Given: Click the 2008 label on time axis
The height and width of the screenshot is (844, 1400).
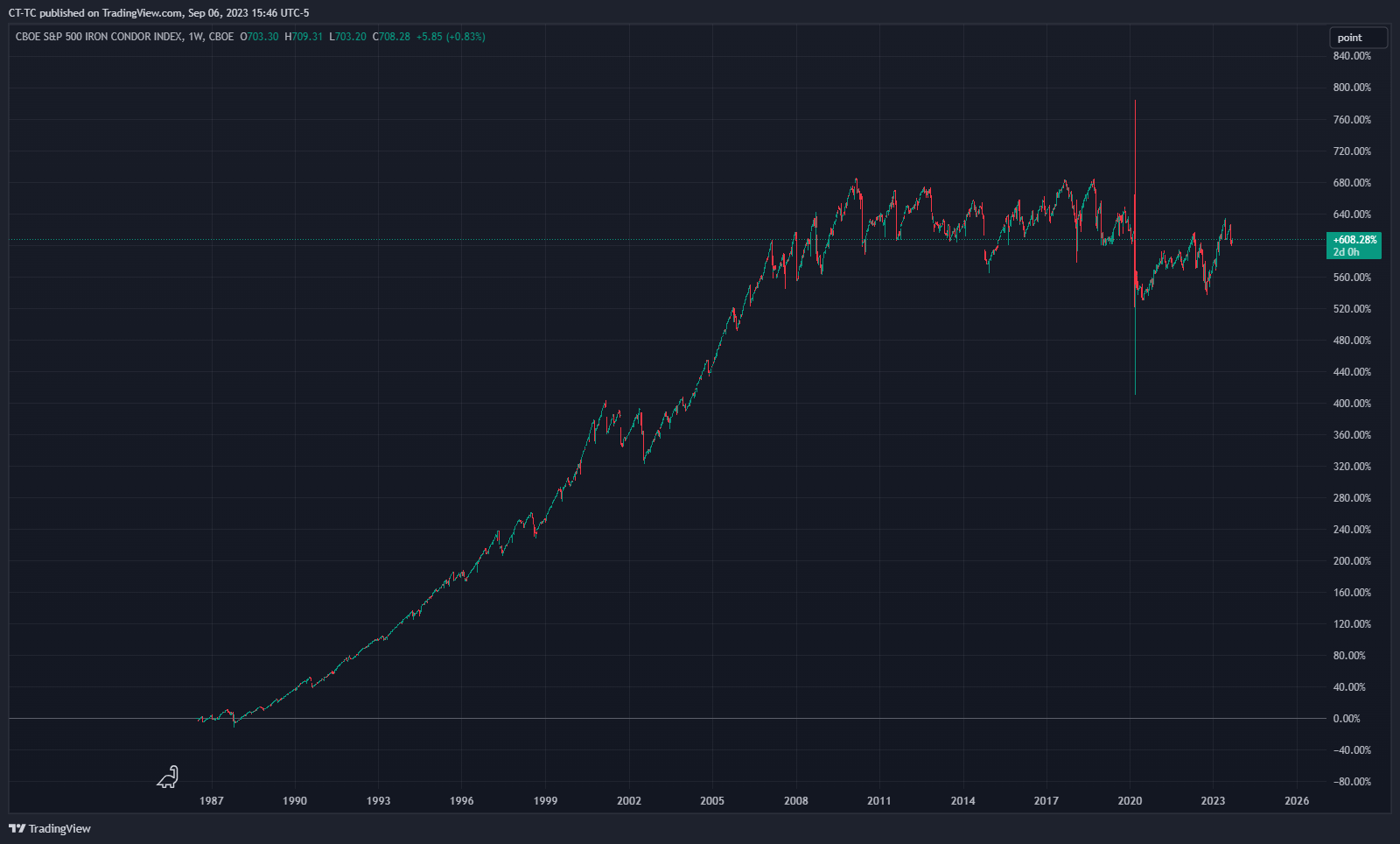Looking at the screenshot, I should tap(795, 800).
